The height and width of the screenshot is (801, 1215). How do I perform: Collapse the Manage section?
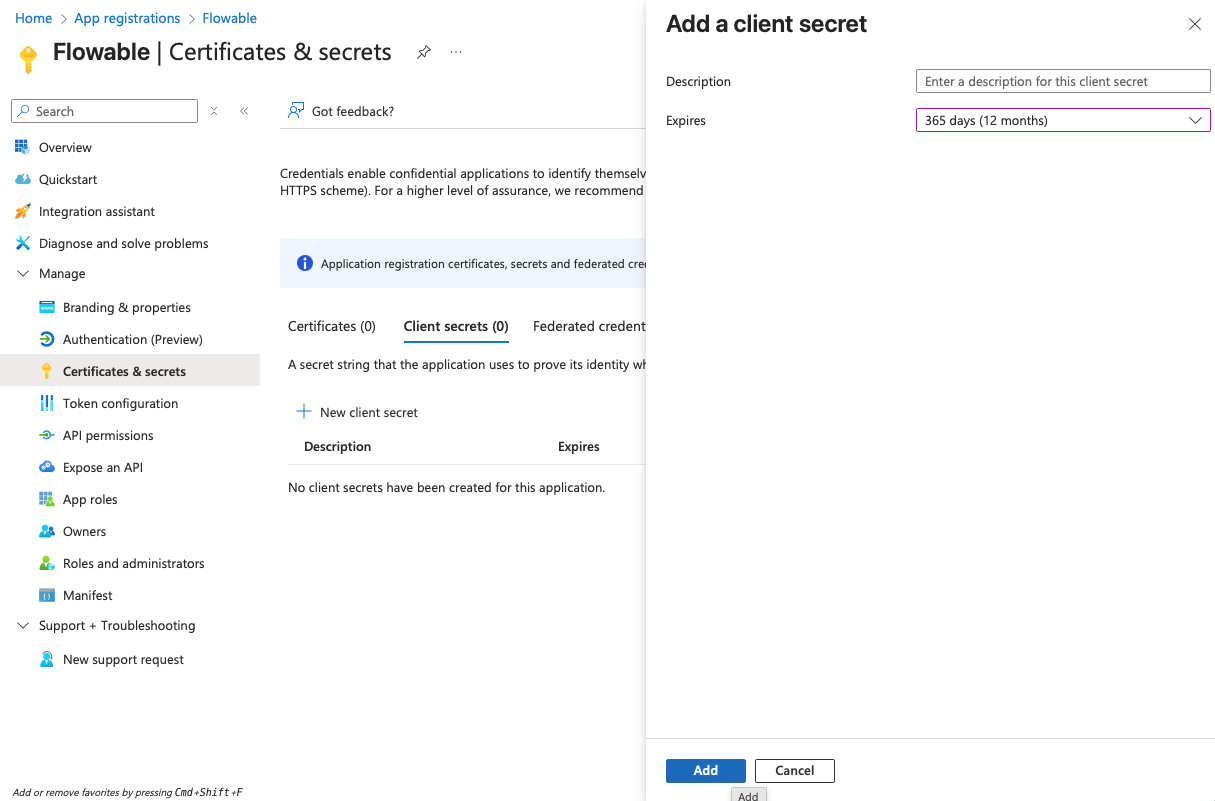tap(23, 273)
